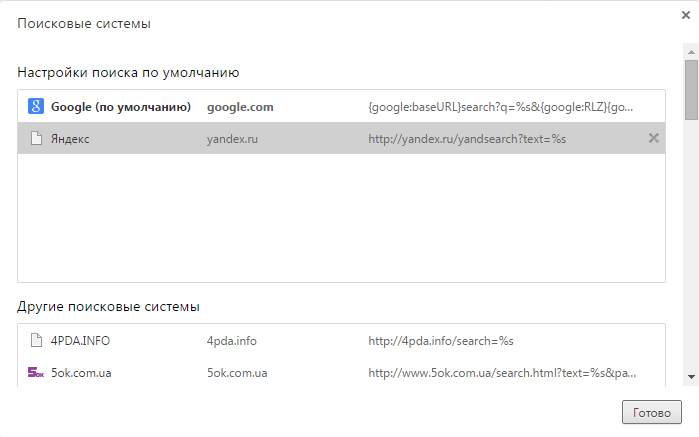Click the 5ok.com.ua search.html URL
Viewport: 699px width, 437px height.
click(500, 373)
